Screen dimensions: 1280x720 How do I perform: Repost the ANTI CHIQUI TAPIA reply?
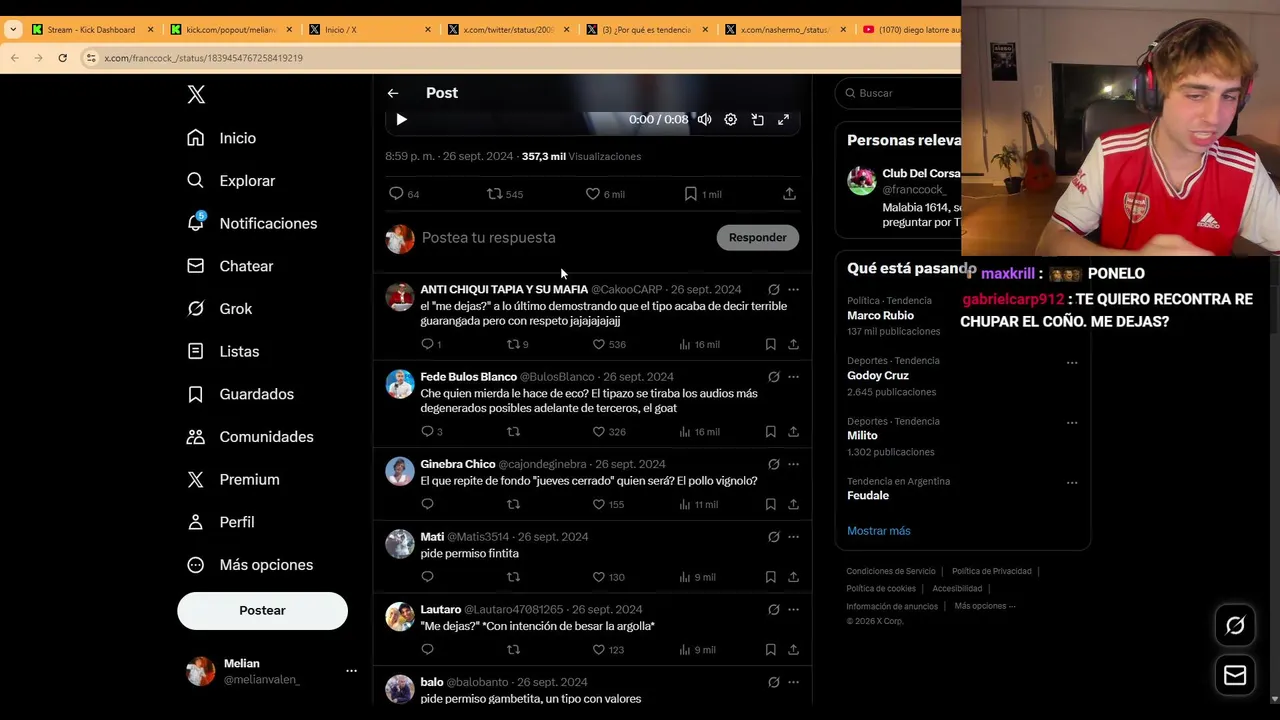coord(517,344)
